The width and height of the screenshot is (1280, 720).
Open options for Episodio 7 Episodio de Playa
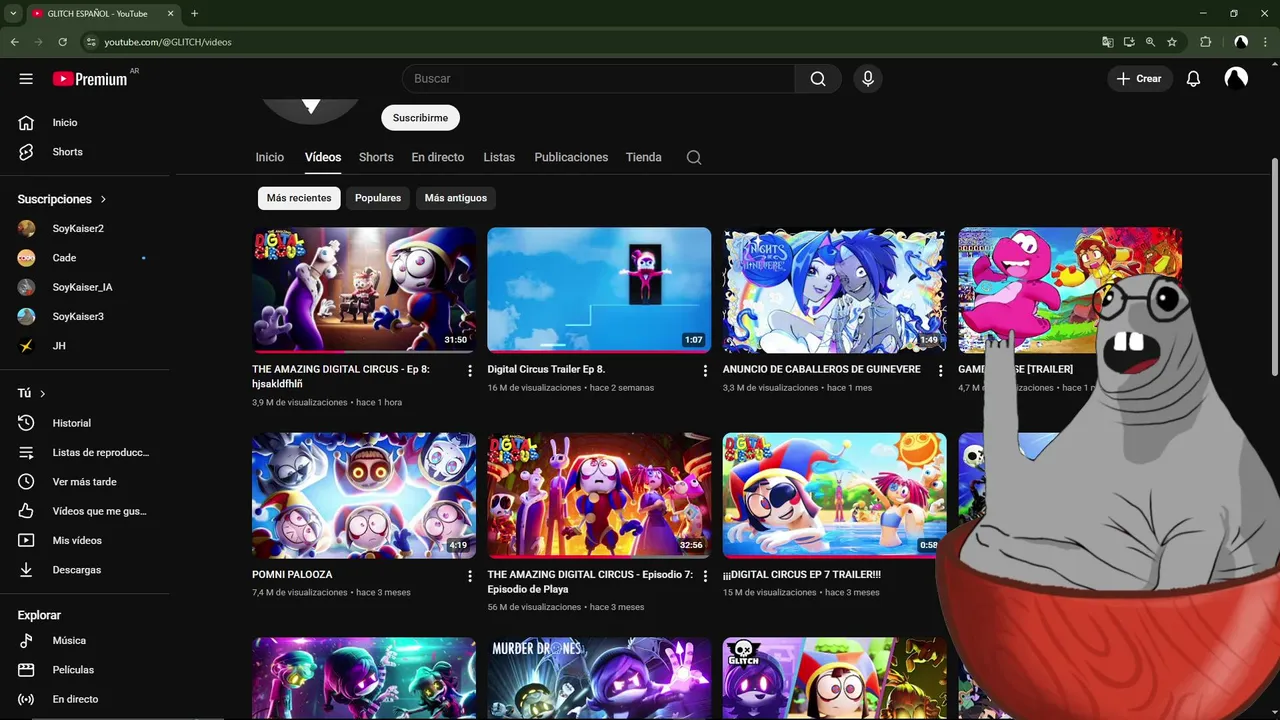[705, 576]
